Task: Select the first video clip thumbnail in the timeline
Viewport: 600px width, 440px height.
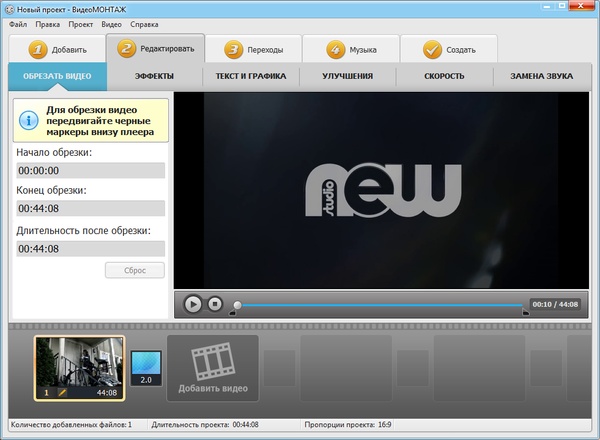Action: 79,362
